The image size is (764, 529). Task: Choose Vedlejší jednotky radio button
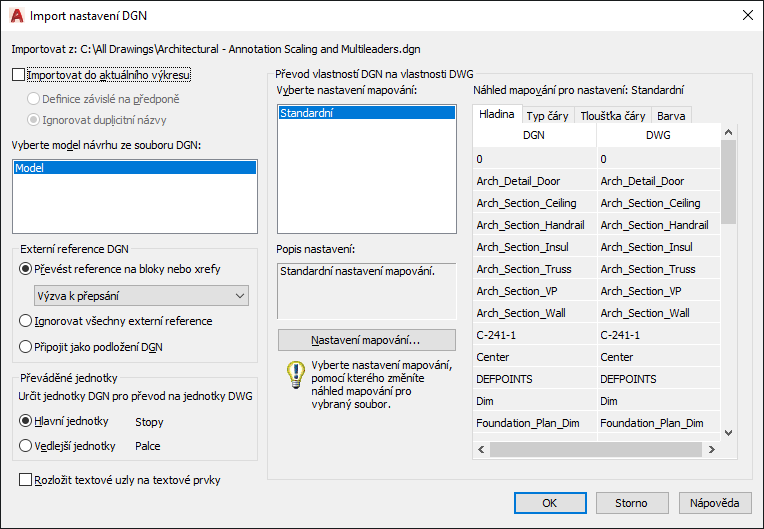tap(25, 446)
